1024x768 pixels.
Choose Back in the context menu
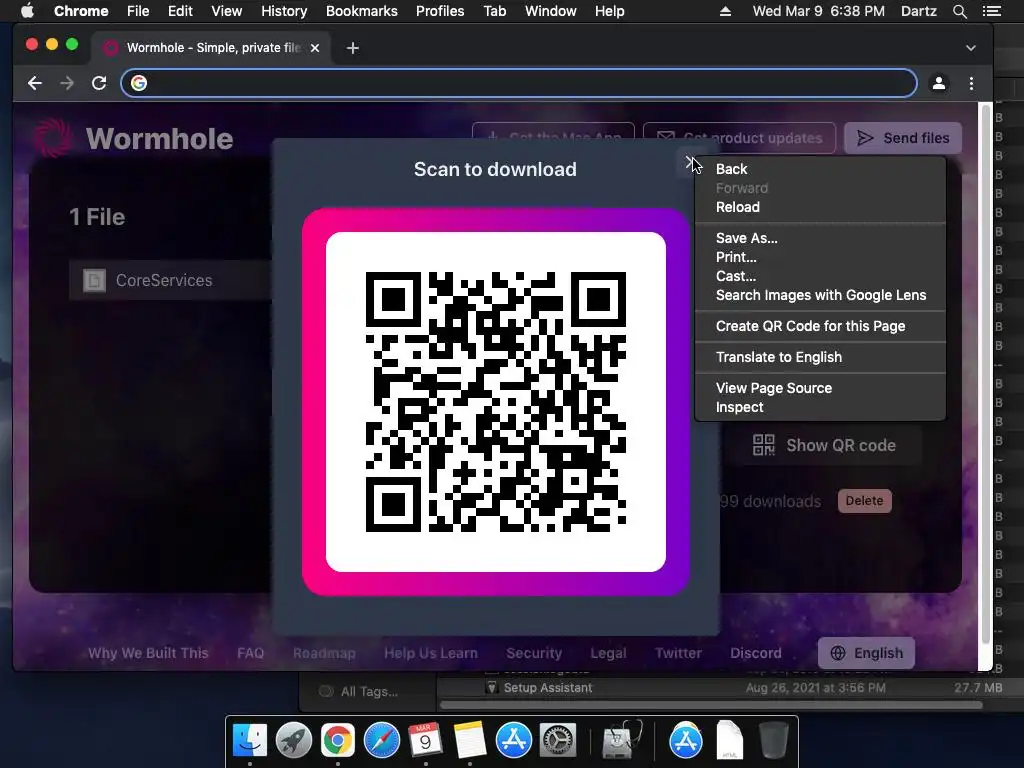point(820,169)
